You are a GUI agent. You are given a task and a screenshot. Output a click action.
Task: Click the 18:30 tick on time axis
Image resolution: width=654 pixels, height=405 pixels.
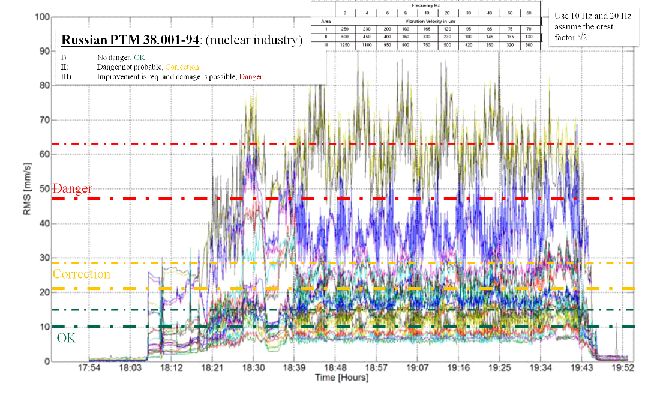pyautogui.click(x=255, y=369)
